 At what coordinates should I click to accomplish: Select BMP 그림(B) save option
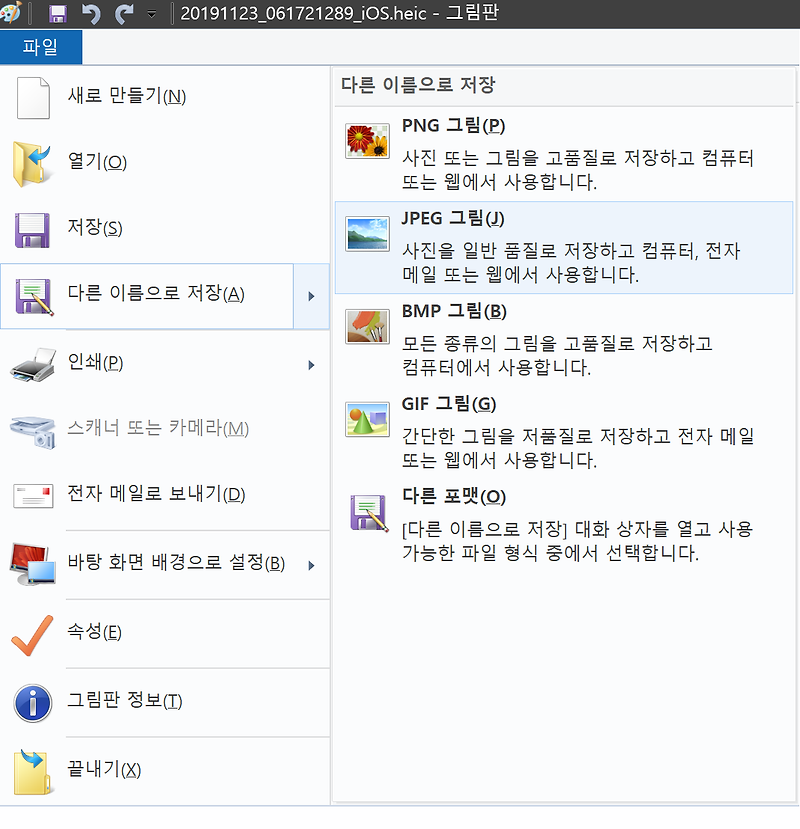click(x=564, y=340)
